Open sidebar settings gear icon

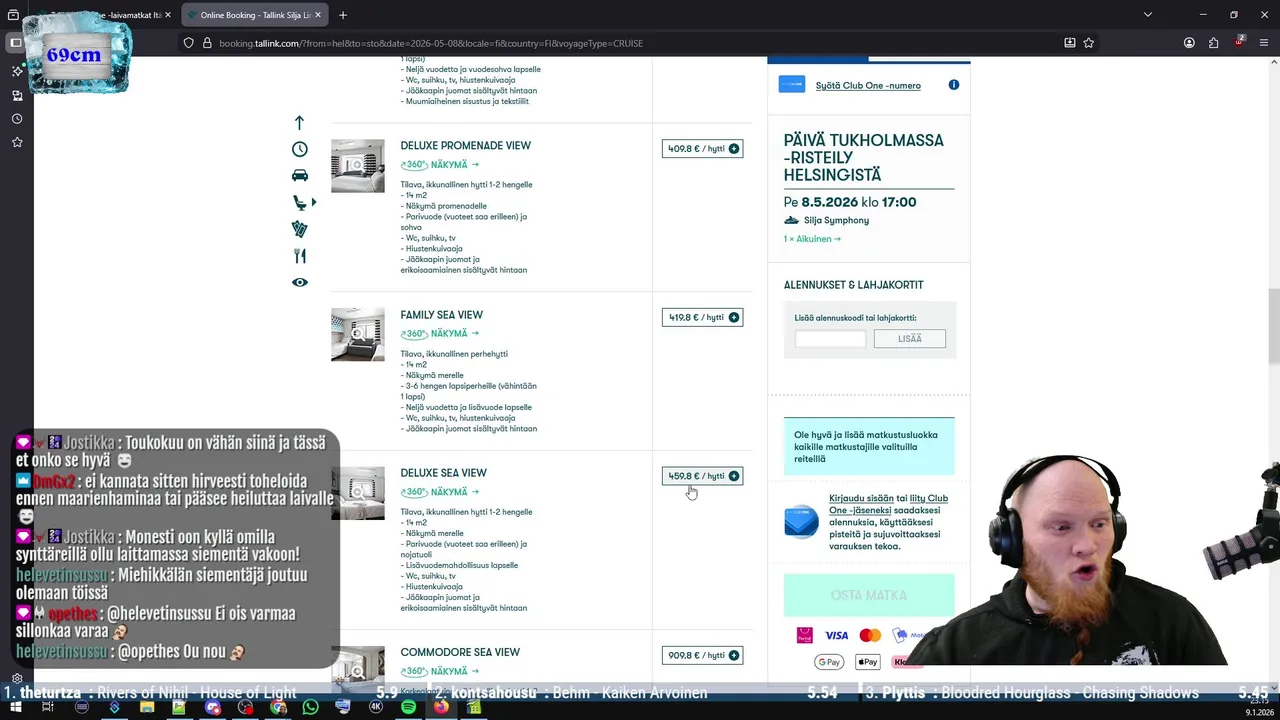coord(17,678)
